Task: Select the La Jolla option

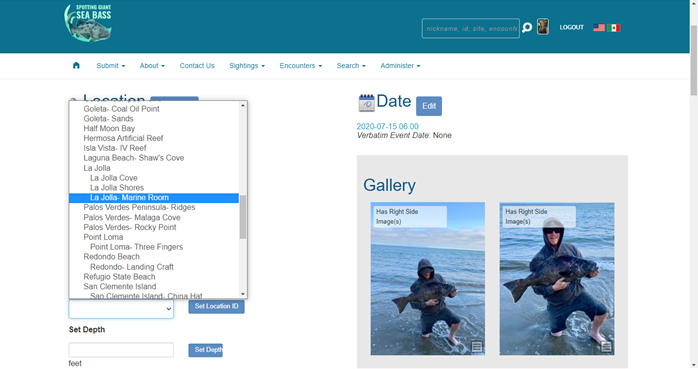Action: (97, 168)
